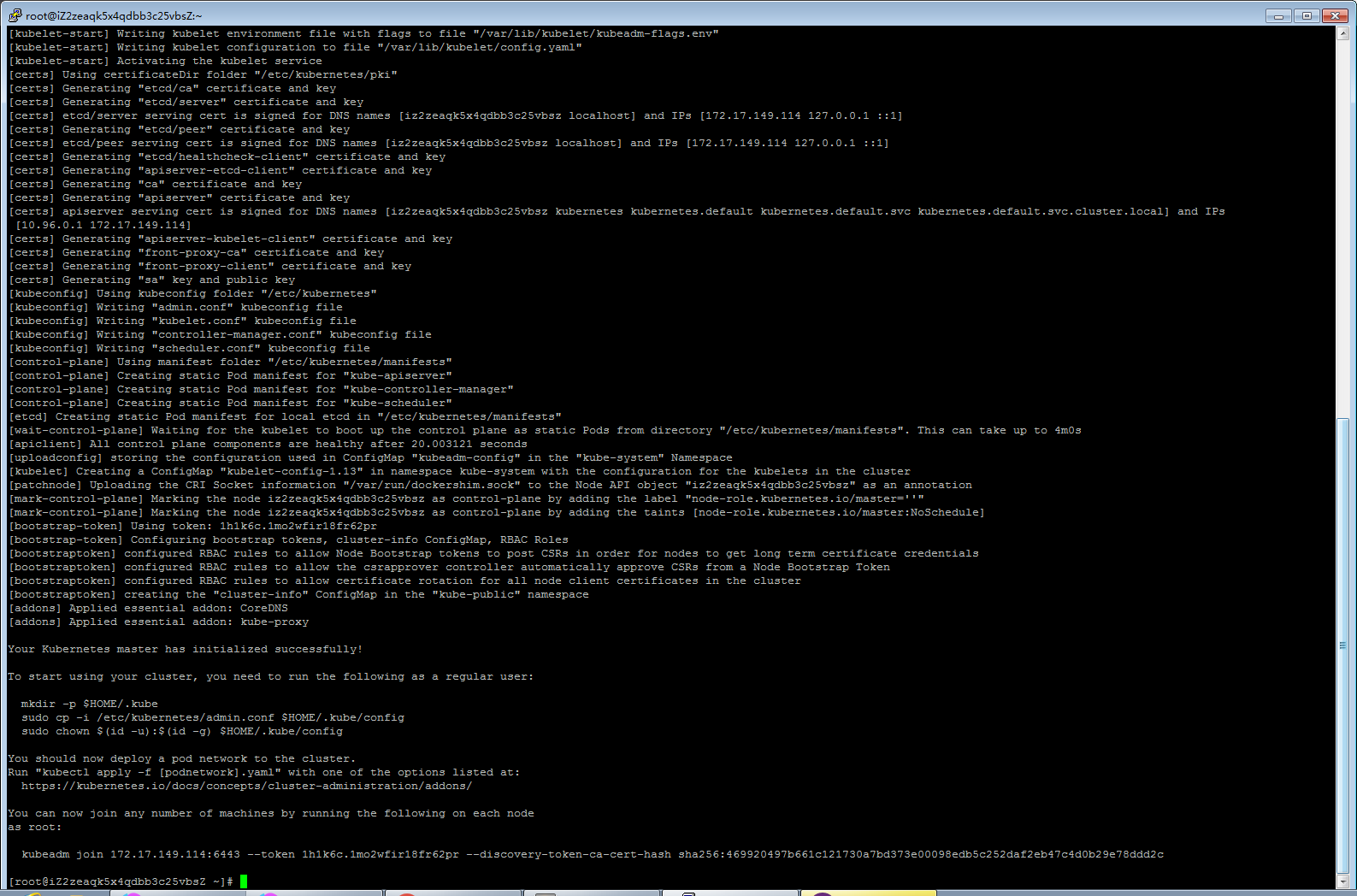The width and height of the screenshot is (1357, 896).
Task: Click the "[kubeconfig] Writing "admin.conf"" line
Action: [175, 307]
